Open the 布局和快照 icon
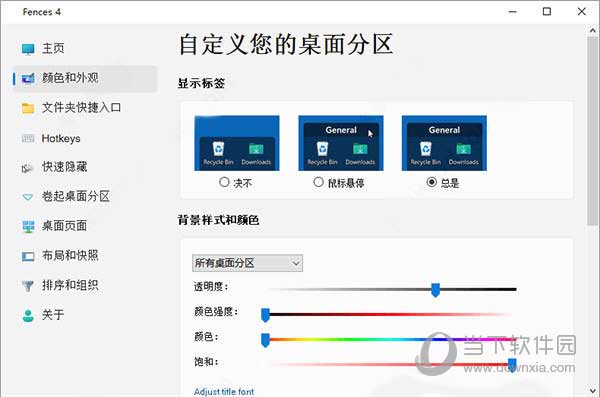Image resolution: width=600 pixels, height=397 pixels. [28, 256]
